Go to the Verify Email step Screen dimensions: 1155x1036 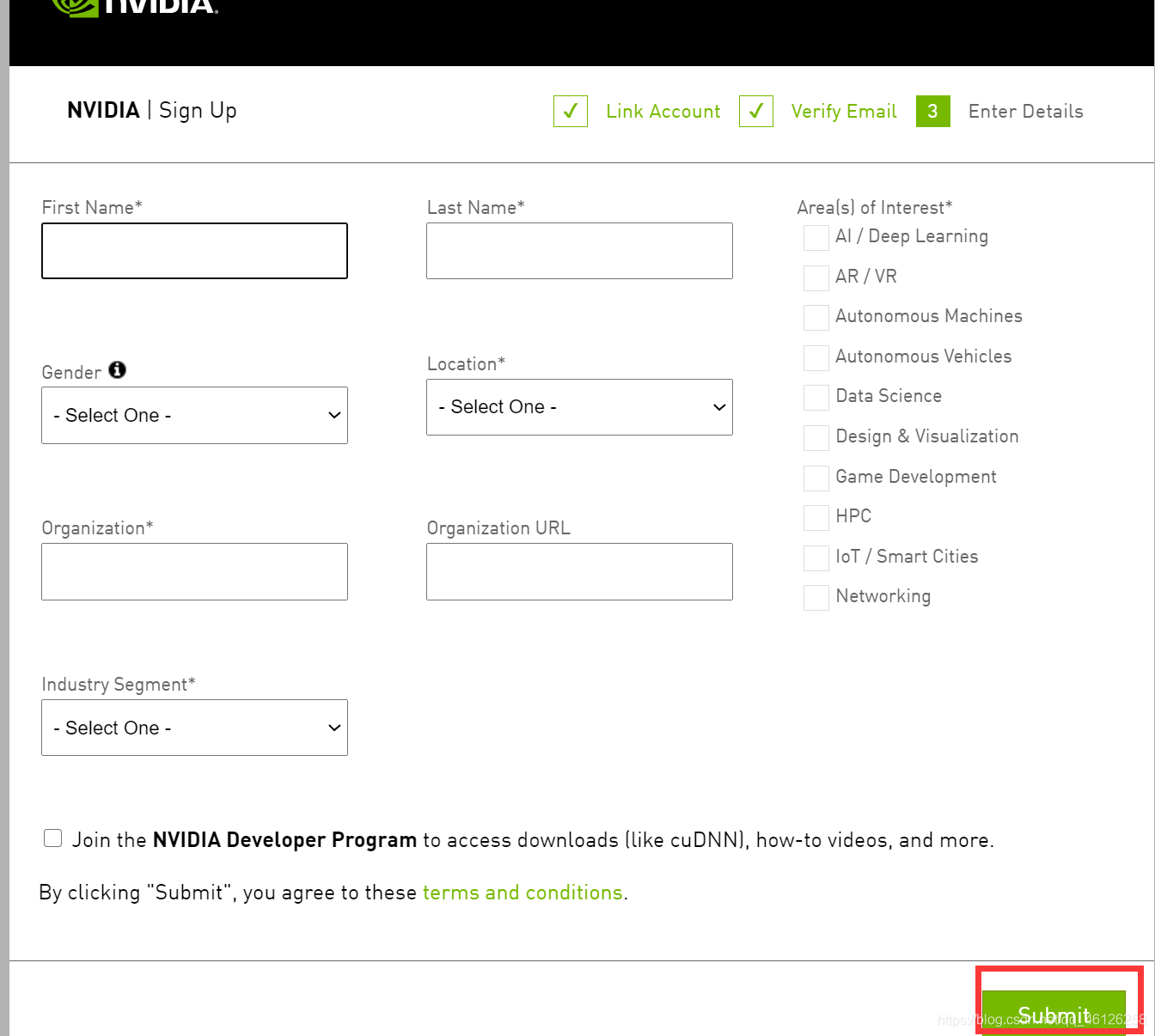click(x=844, y=112)
